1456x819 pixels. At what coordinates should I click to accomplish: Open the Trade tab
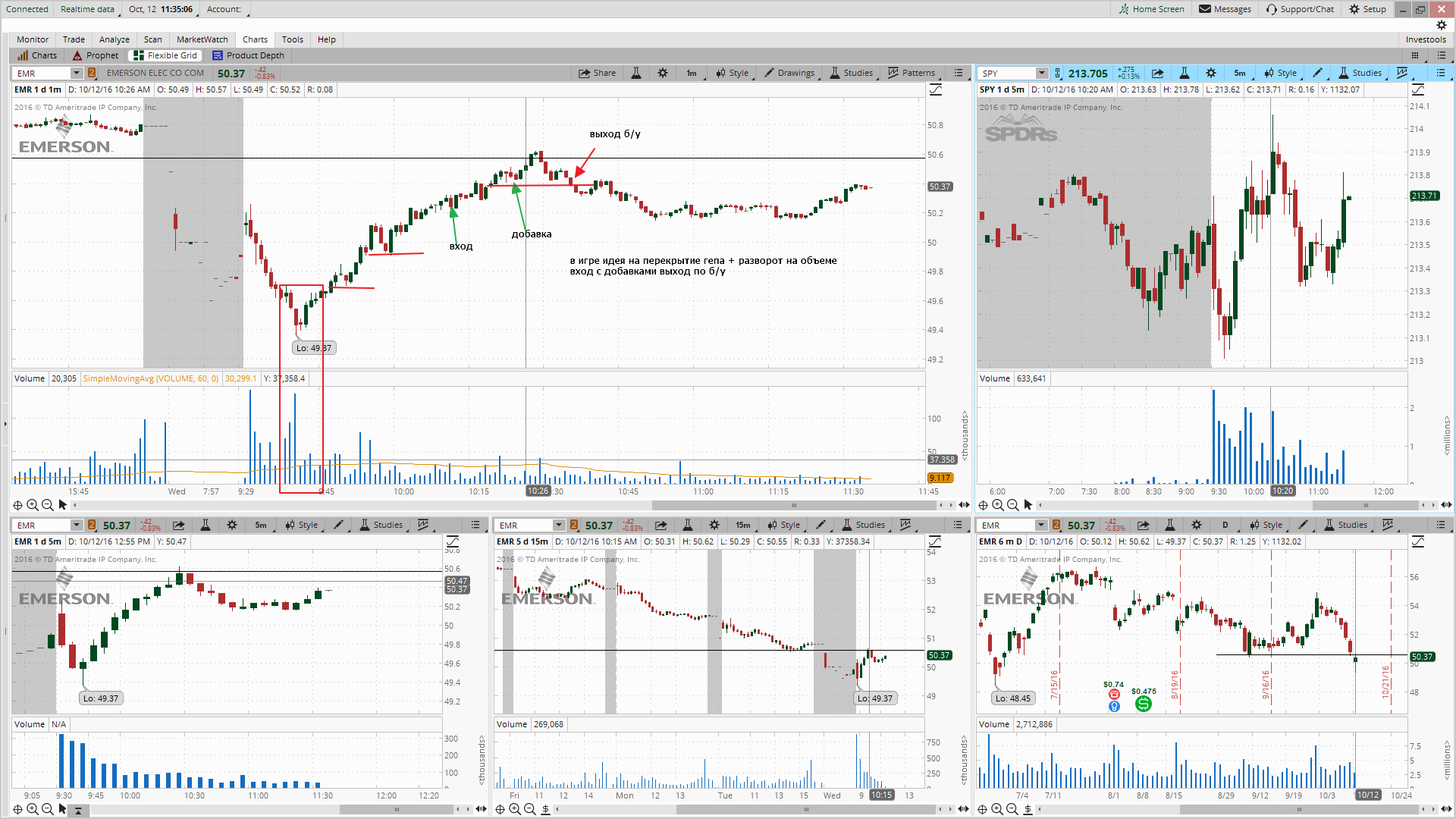(x=74, y=39)
